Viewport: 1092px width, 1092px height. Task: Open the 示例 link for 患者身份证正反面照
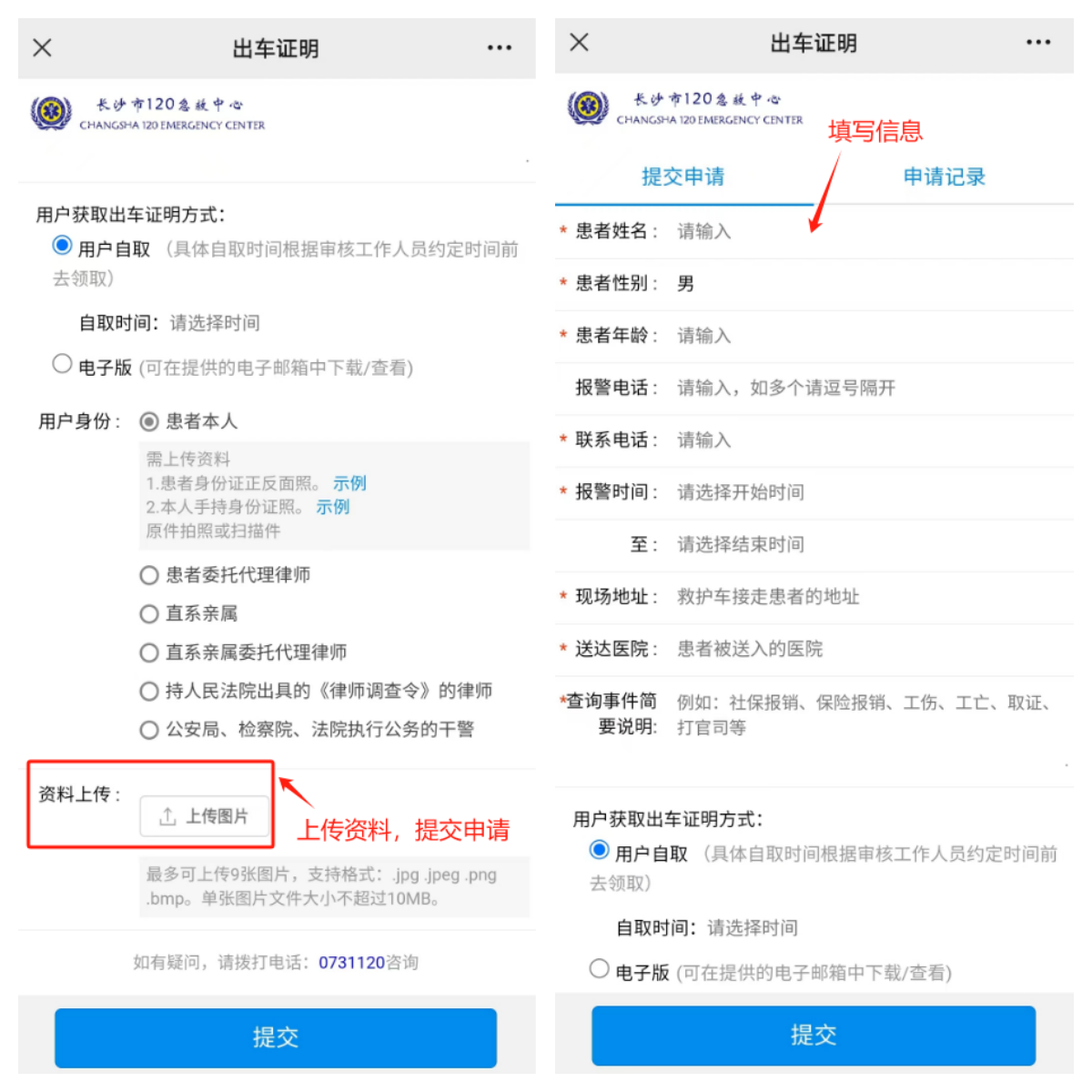click(x=349, y=483)
